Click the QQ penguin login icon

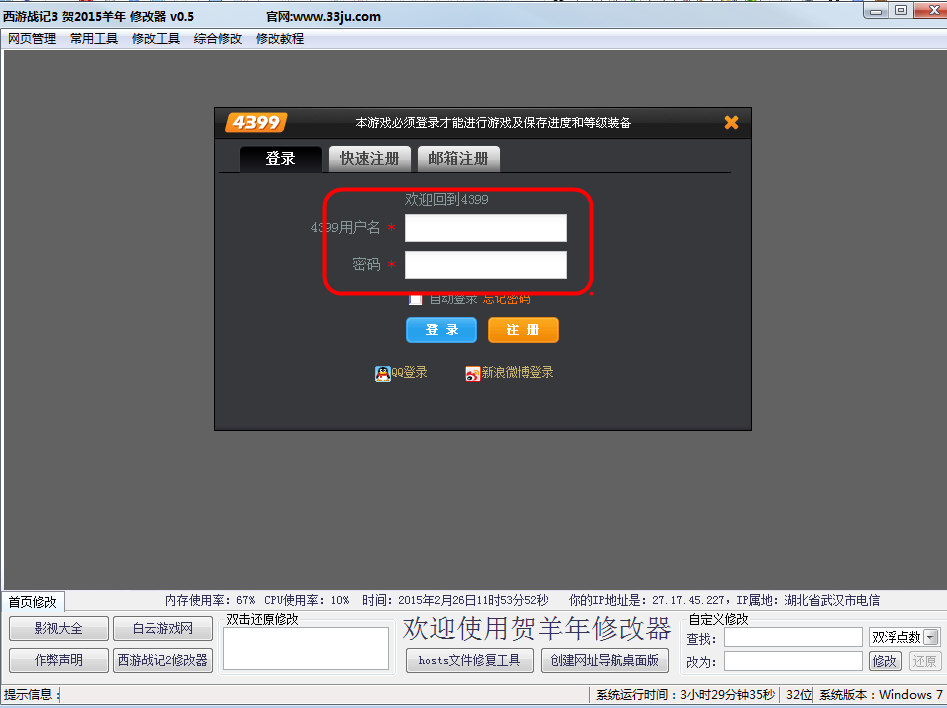382,373
